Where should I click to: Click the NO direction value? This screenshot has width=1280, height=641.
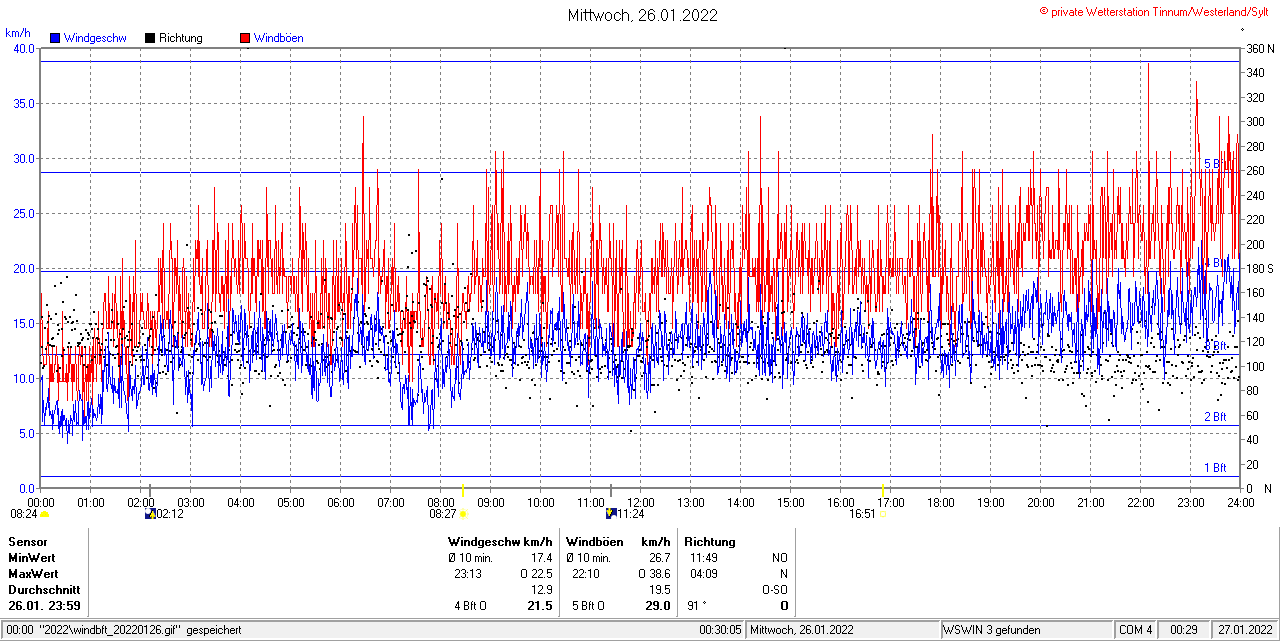[780, 558]
